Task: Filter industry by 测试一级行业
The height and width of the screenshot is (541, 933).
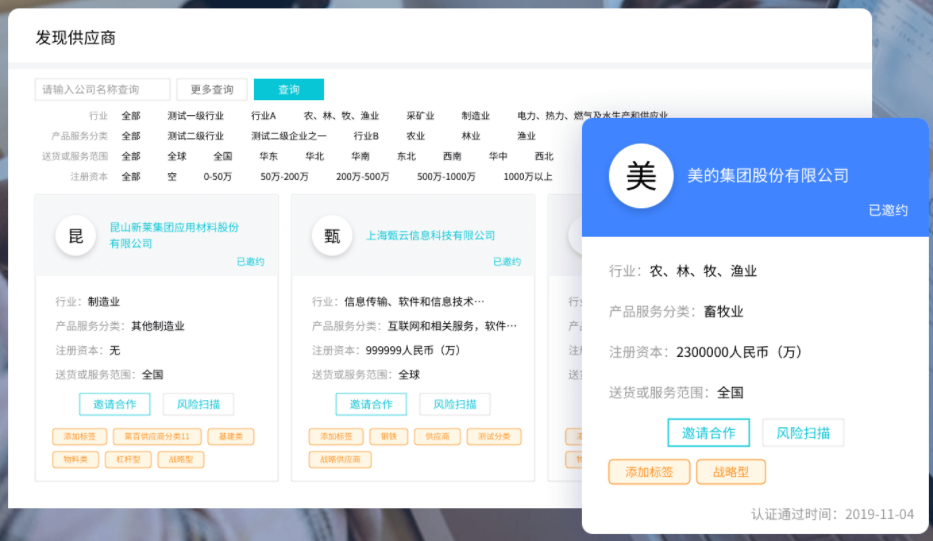Action: coord(195,115)
